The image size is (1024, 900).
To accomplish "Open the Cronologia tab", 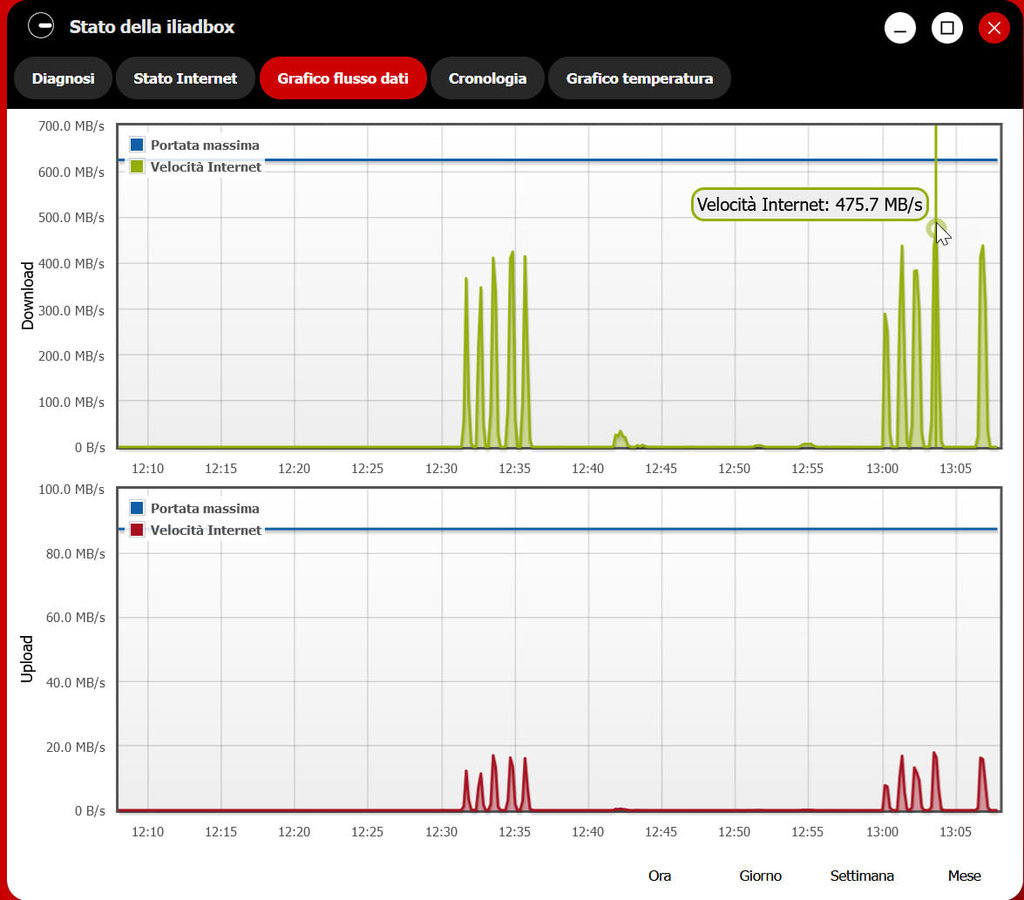I will [x=487, y=78].
